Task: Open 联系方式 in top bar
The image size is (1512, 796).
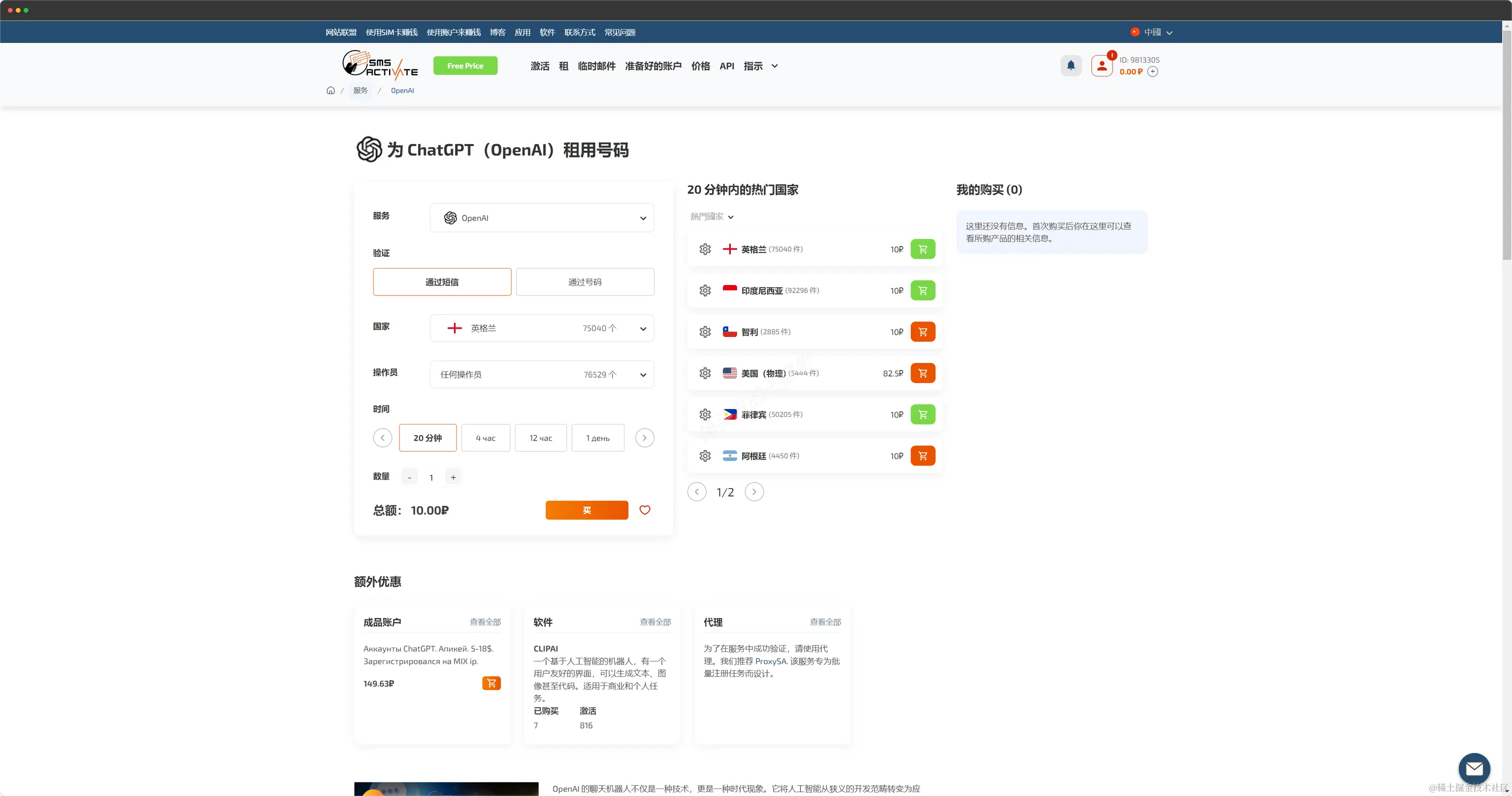Action: point(579,32)
